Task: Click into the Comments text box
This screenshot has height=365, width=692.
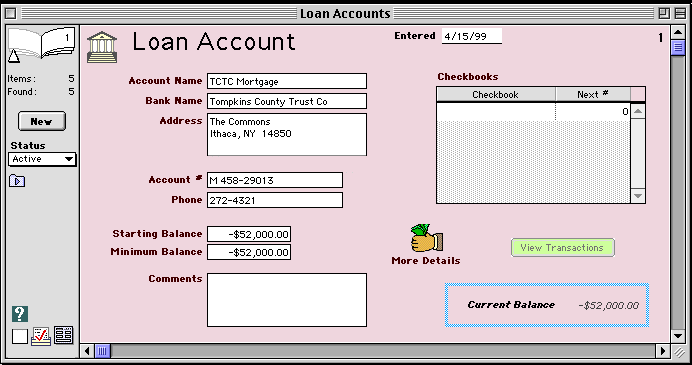Action: click(x=287, y=300)
